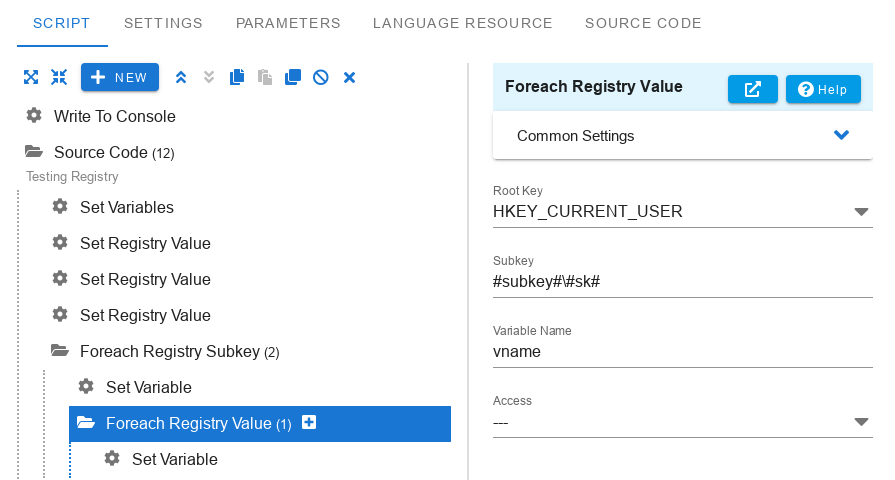The height and width of the screenshot is (480, 895).
Task: Click the disable (ban circle) icon
Action: [x=321, y=77]
